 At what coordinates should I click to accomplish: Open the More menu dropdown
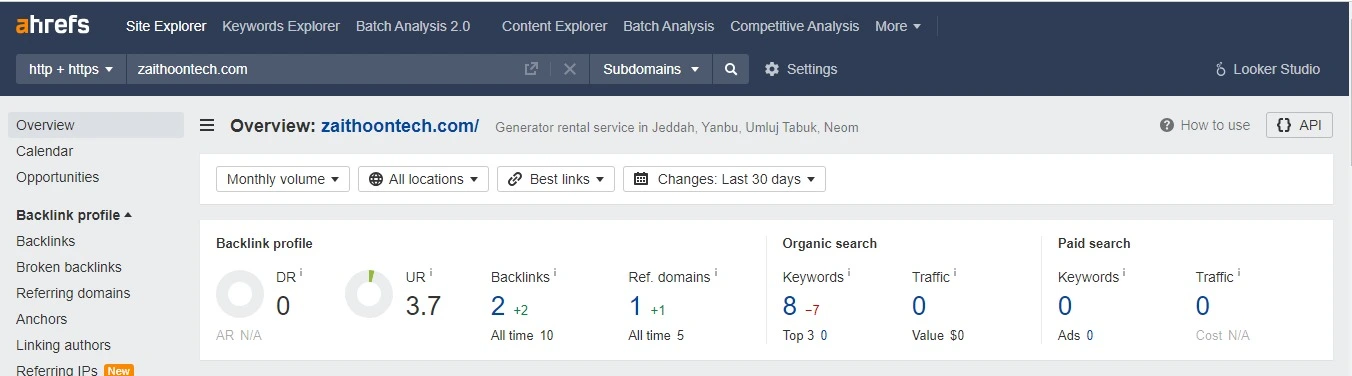[x=898, y=26]
